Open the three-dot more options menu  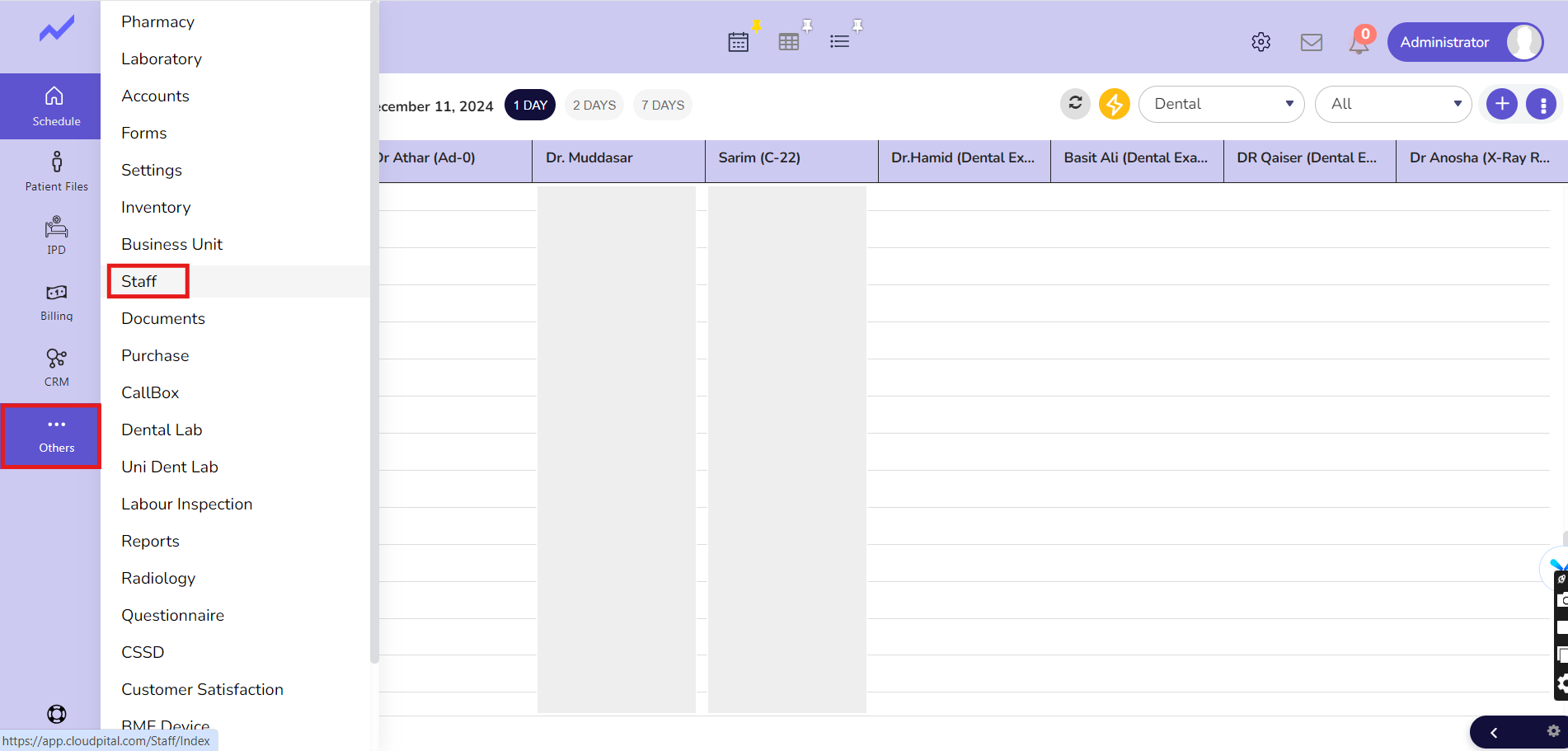click(1542, 105)
